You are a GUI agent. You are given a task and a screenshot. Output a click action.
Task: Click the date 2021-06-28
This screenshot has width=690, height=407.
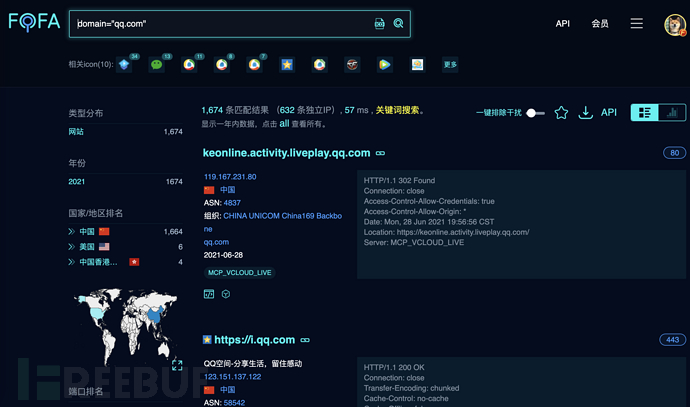tap(223, 255)
